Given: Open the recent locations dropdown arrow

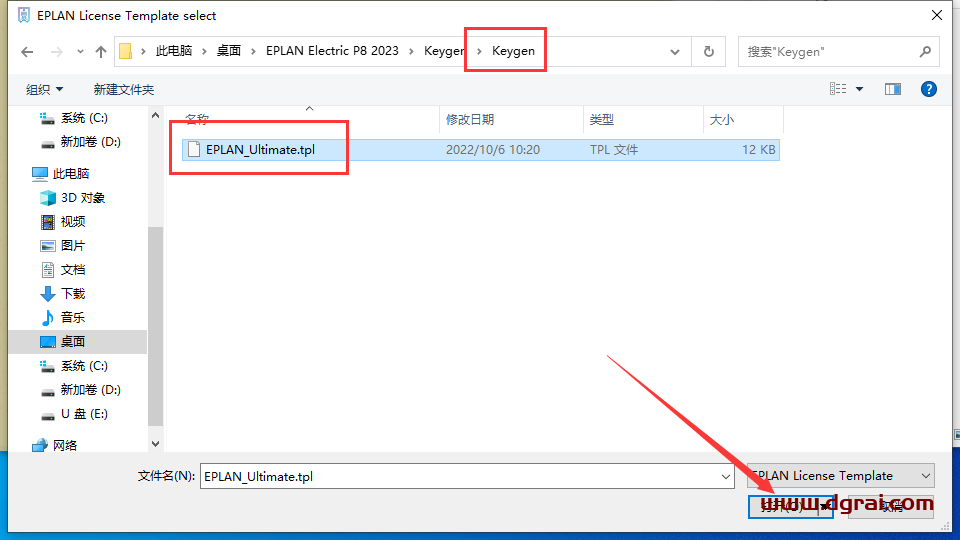Looking at the screenshot, I should tap(80, 52).
